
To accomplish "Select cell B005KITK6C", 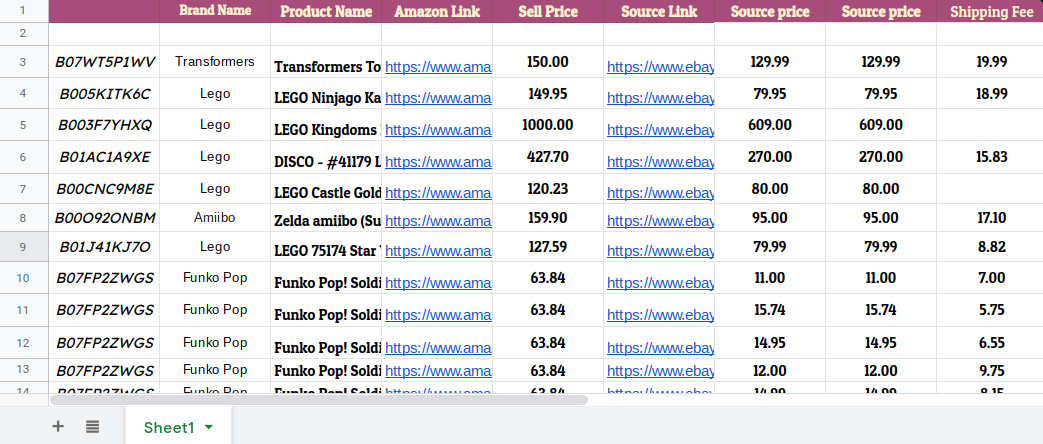I will click(104, 94).
